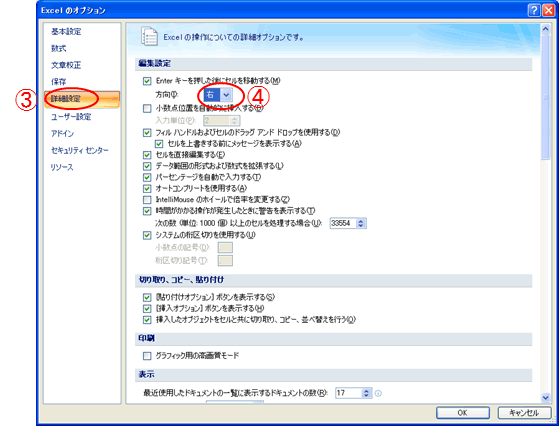The height and width of the screenshot is (426, 559).
Task: Toggle 'システムの桁区切りを使用する' checkbox
Action: (147, 235)
